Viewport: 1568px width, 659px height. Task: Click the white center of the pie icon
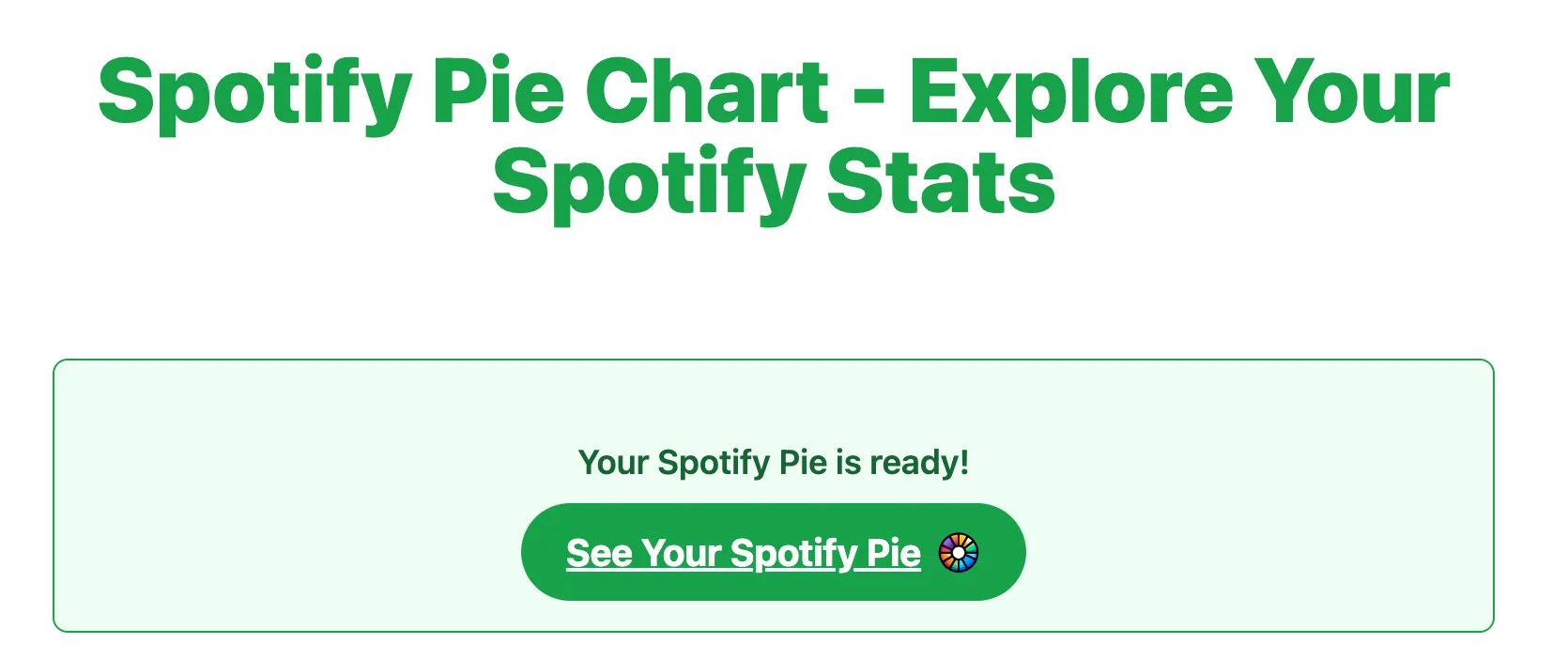tap(958, 552)
